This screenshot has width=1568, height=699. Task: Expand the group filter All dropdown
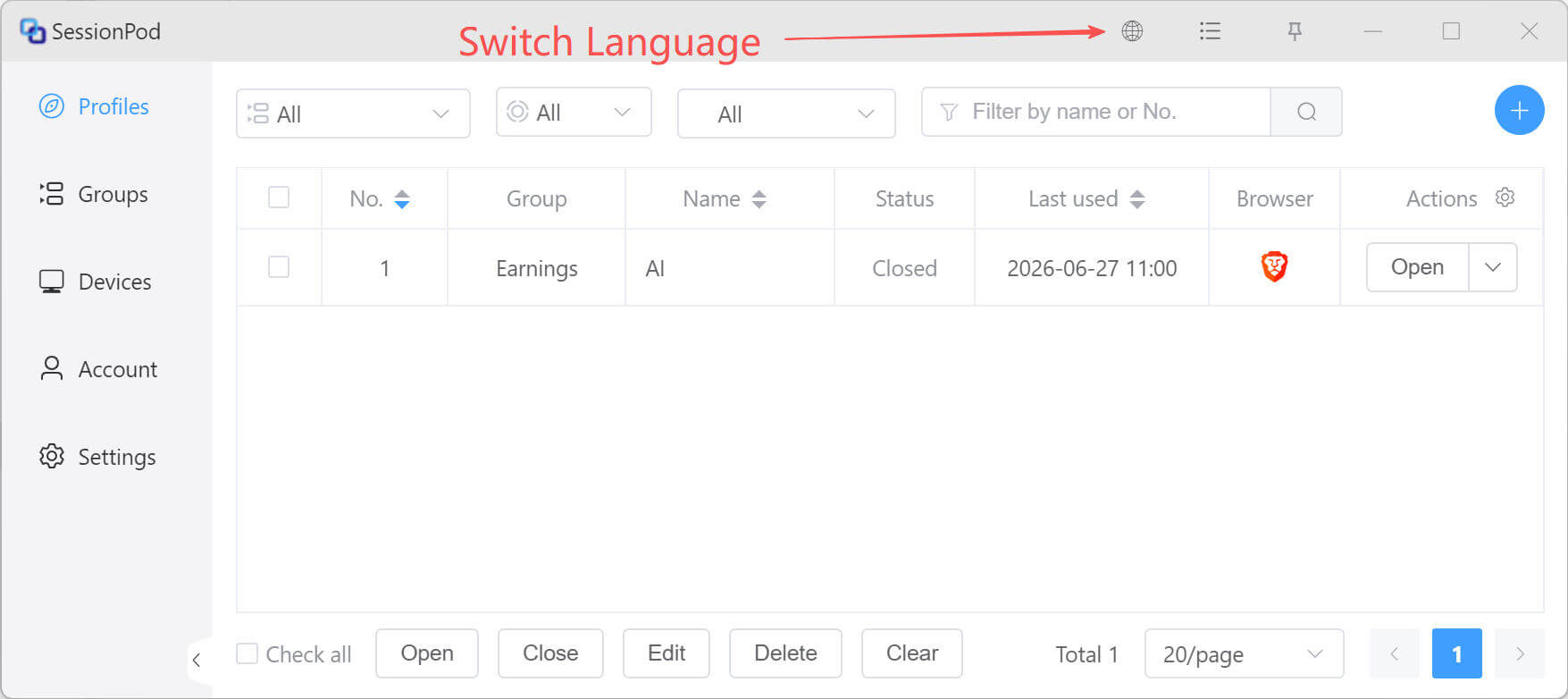(353, 114)
